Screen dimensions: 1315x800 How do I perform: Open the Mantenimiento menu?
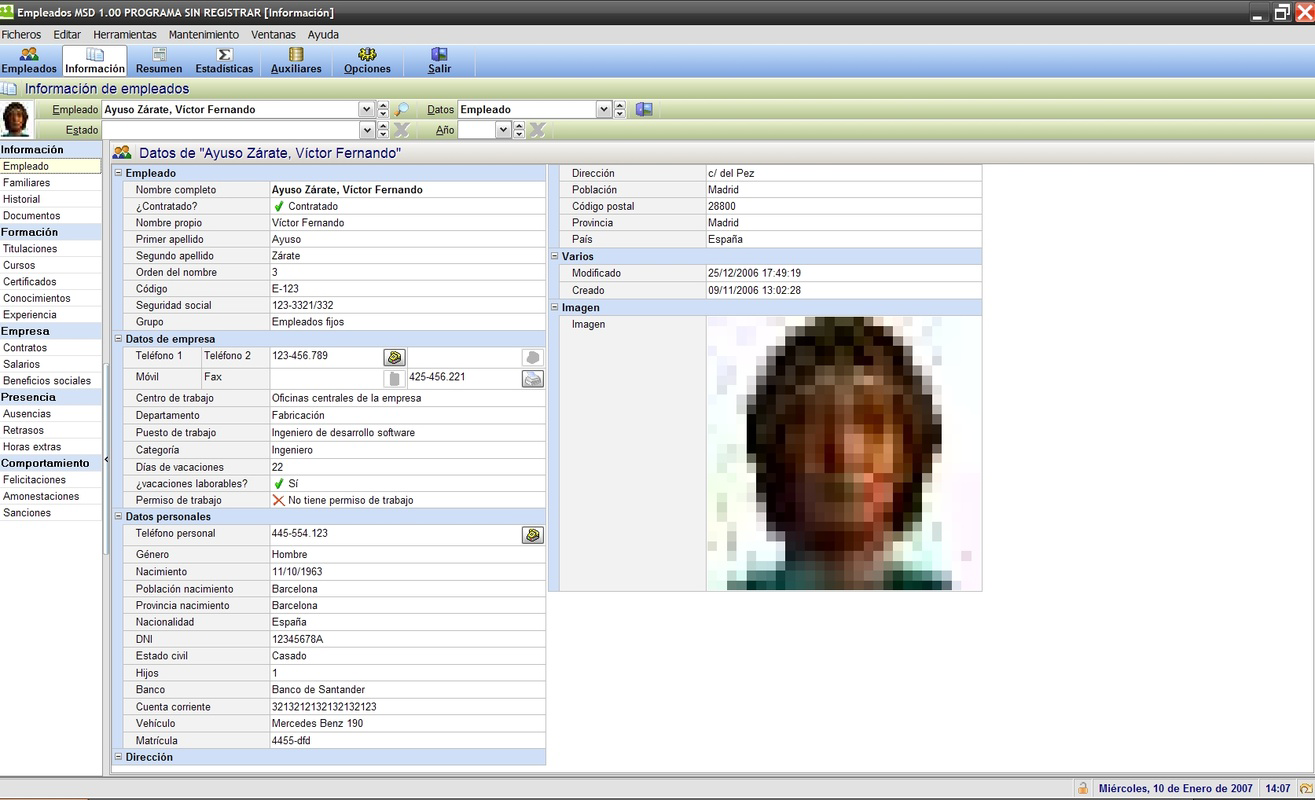[204, 34]
